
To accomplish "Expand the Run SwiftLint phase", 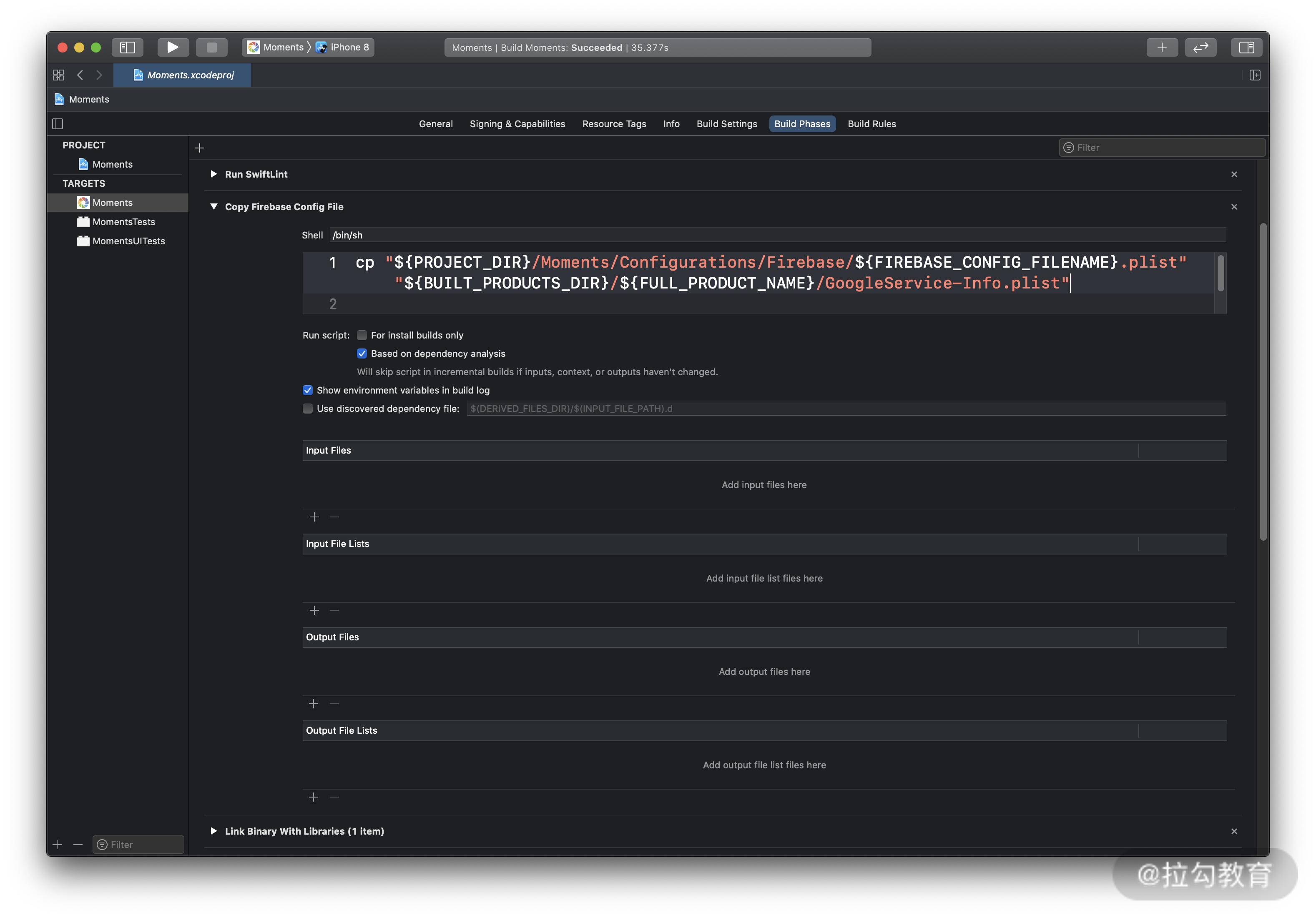I will pos(213,174).
